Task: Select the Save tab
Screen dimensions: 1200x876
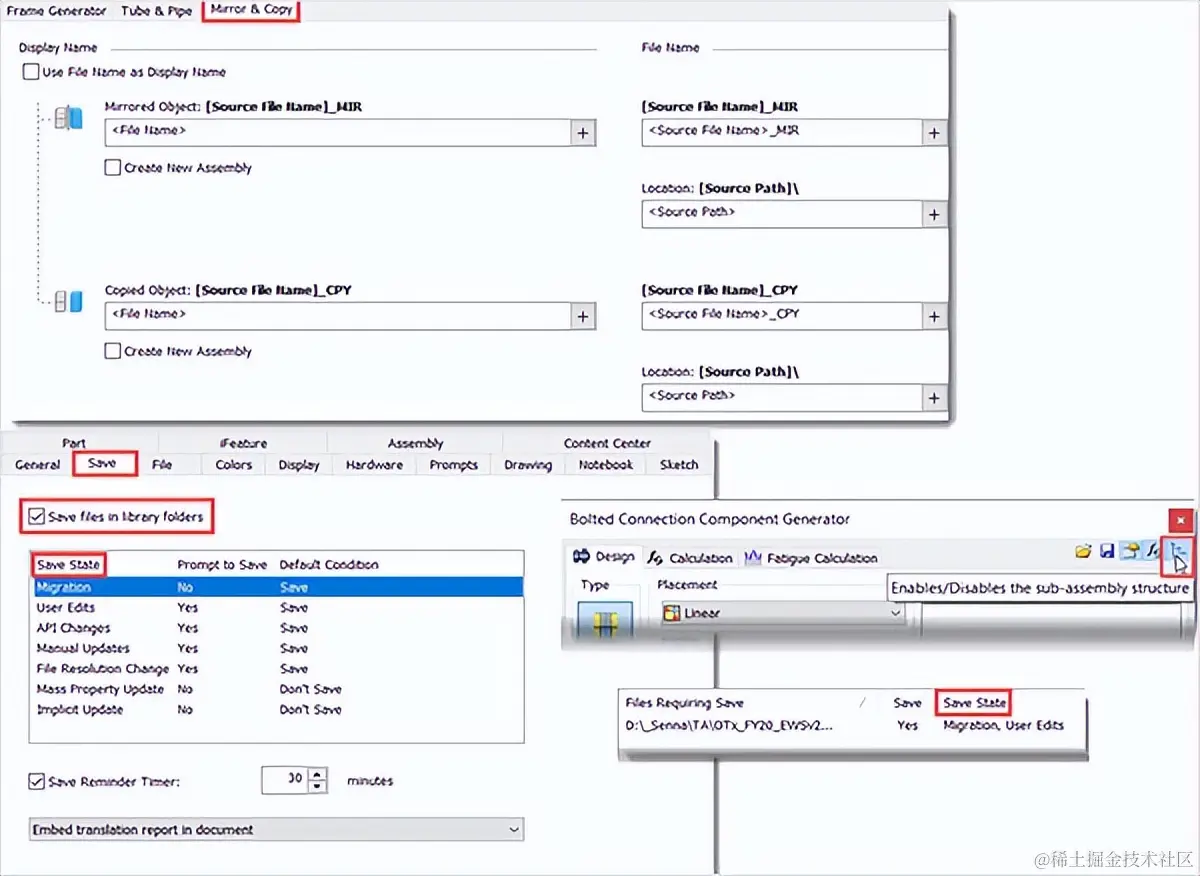Action: coord(102,464)
